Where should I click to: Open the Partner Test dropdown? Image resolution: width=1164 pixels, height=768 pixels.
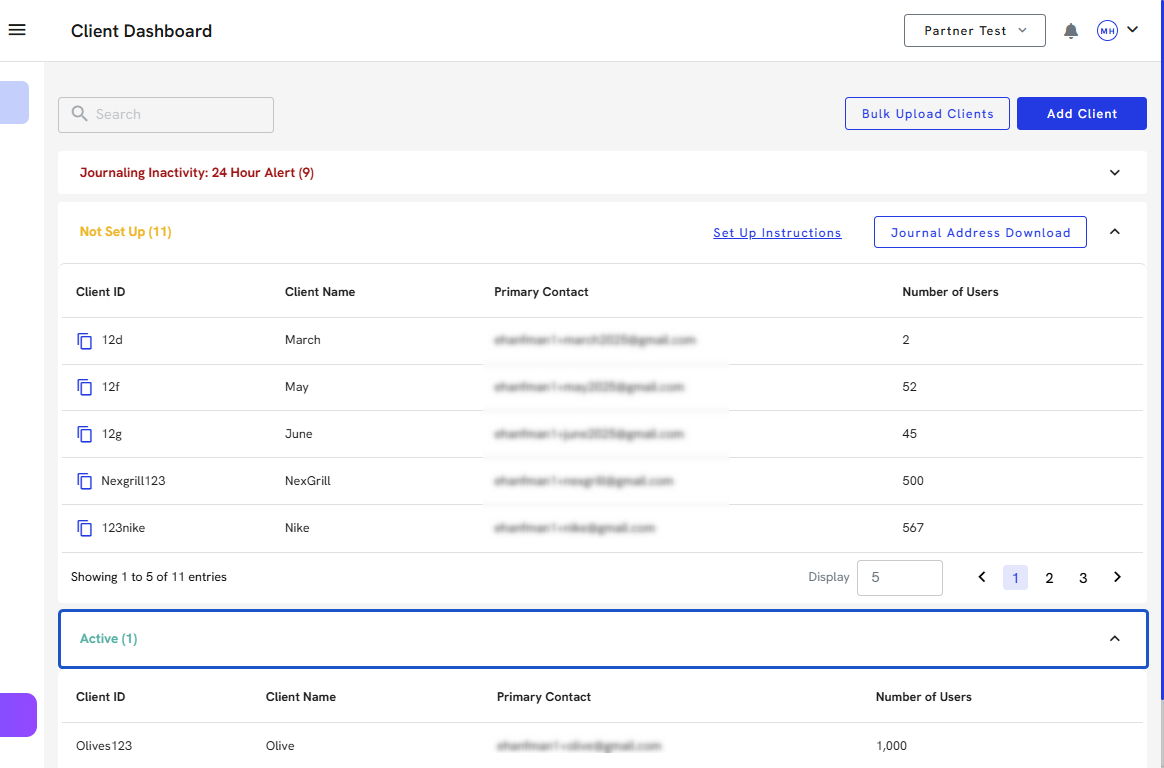click(x=974, y=31)
